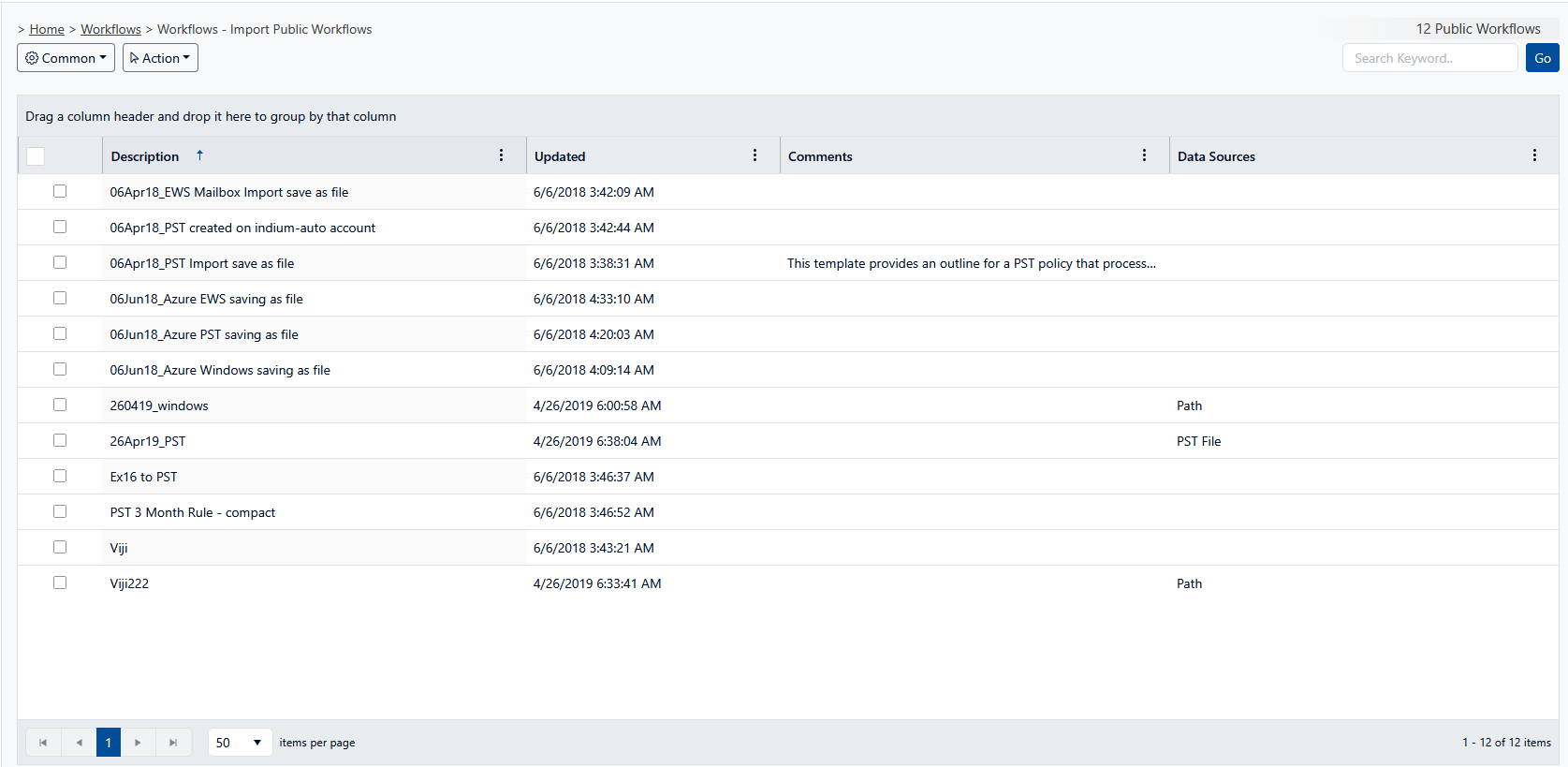Screen dimensions: 1568x767
Task: Tick the Ex16 to PST checkbox
Action: (60, 476)
